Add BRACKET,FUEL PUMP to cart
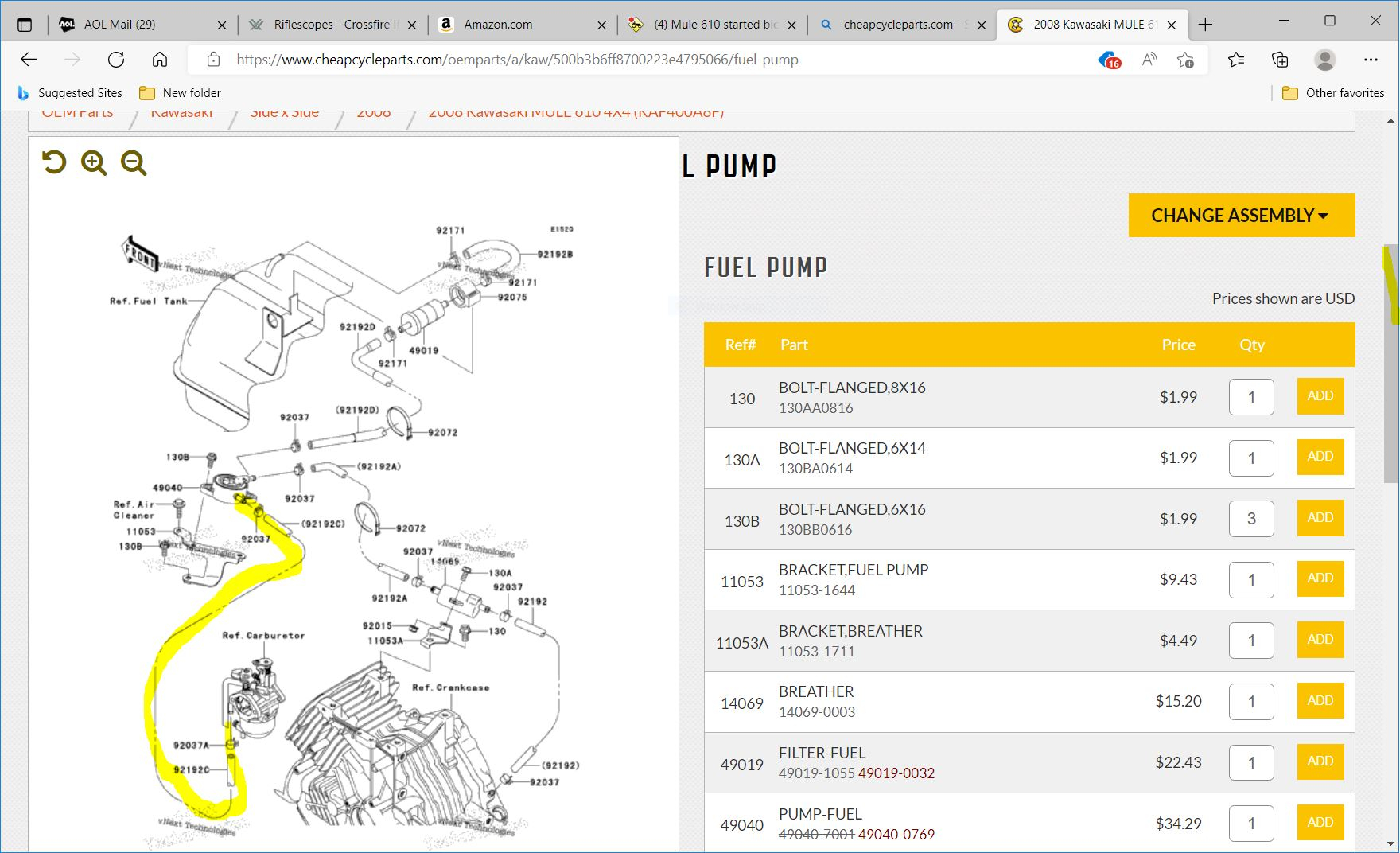Image resolution: width=1400 pixels, height=853 pixels. [1320, 578]
